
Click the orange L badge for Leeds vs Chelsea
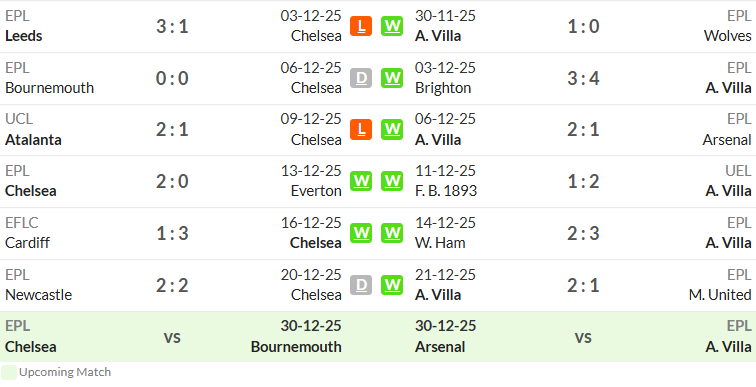[361, 26]
